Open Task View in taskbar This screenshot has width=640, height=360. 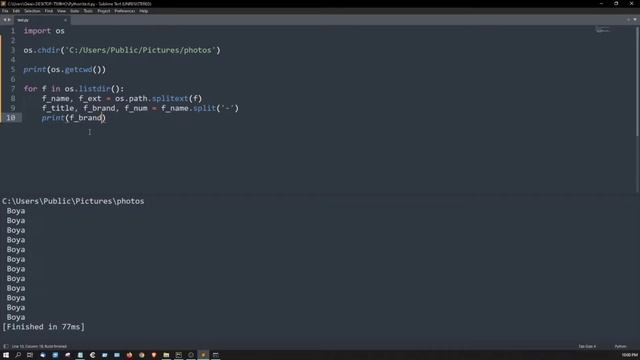(x=30, y=355)
